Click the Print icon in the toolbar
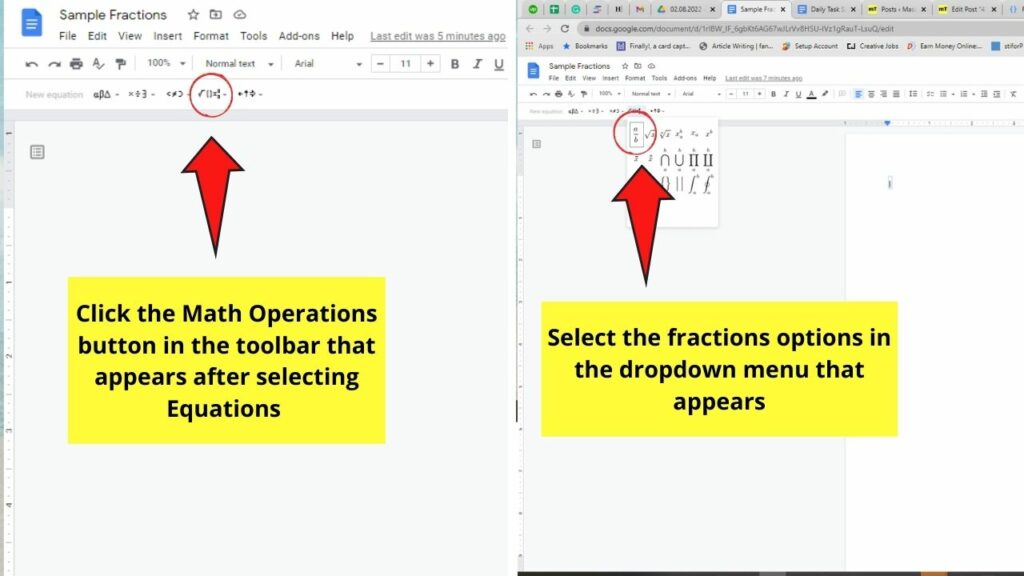Image resolution: width=1024 pixels, height=576 pixels. point(75,64)
